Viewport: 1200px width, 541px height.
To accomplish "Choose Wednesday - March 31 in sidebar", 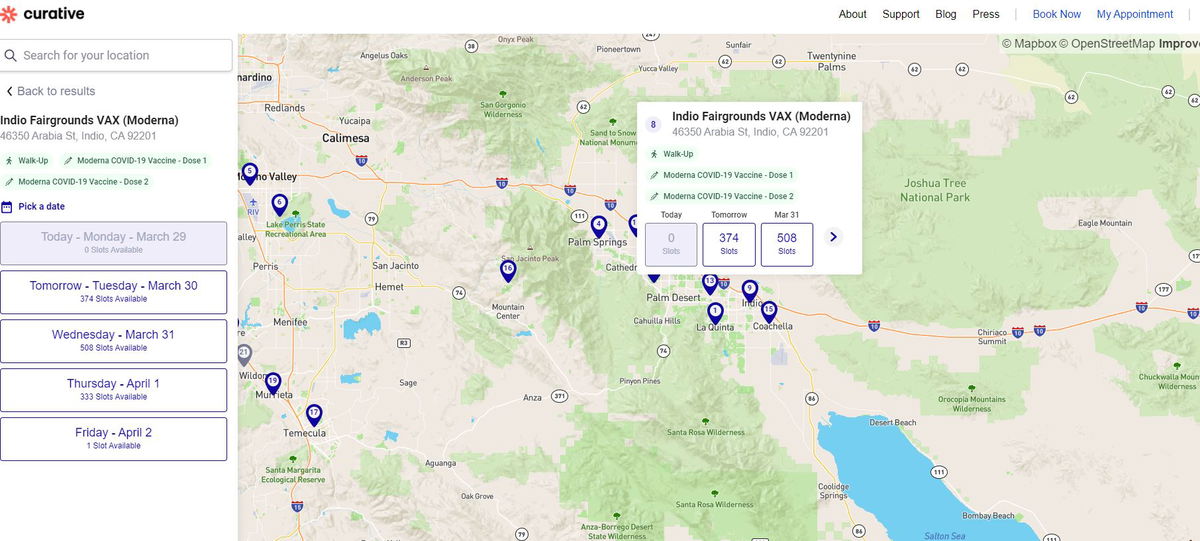I will [113, 340].
